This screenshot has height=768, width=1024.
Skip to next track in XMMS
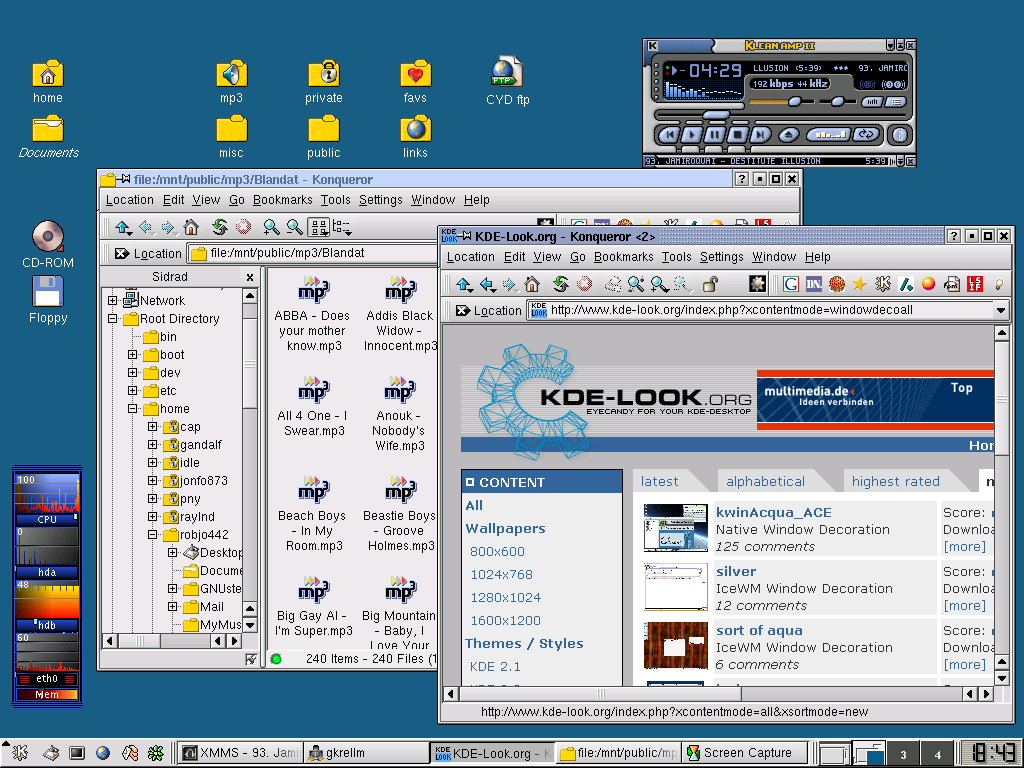(x=760, y=135)
